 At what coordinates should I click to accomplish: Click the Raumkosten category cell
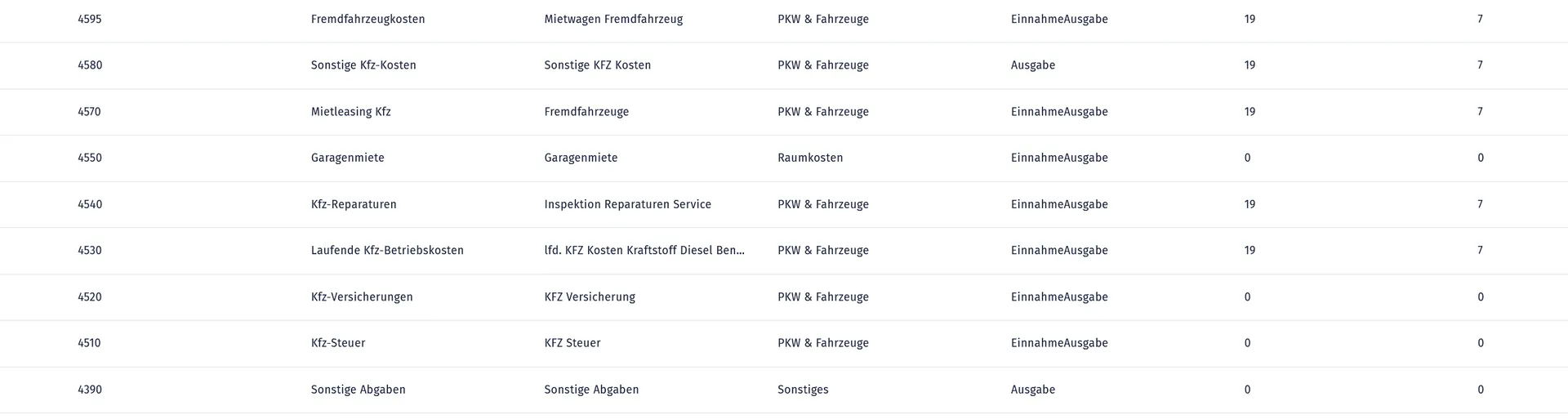810,158
